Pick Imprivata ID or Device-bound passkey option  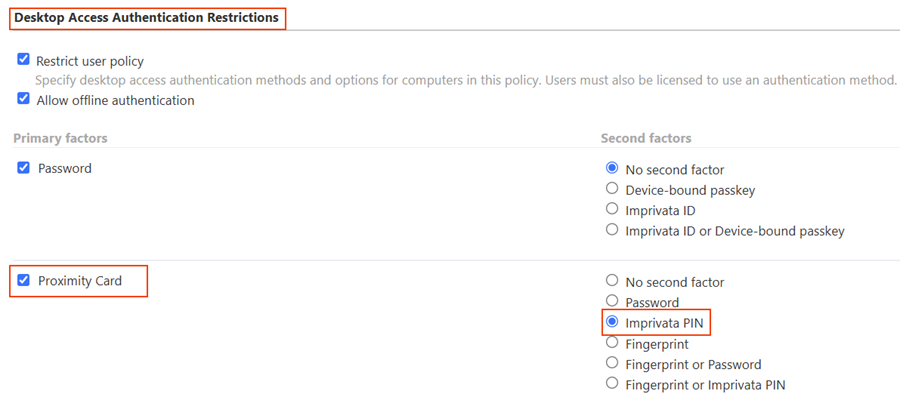(x=612, y=229)
